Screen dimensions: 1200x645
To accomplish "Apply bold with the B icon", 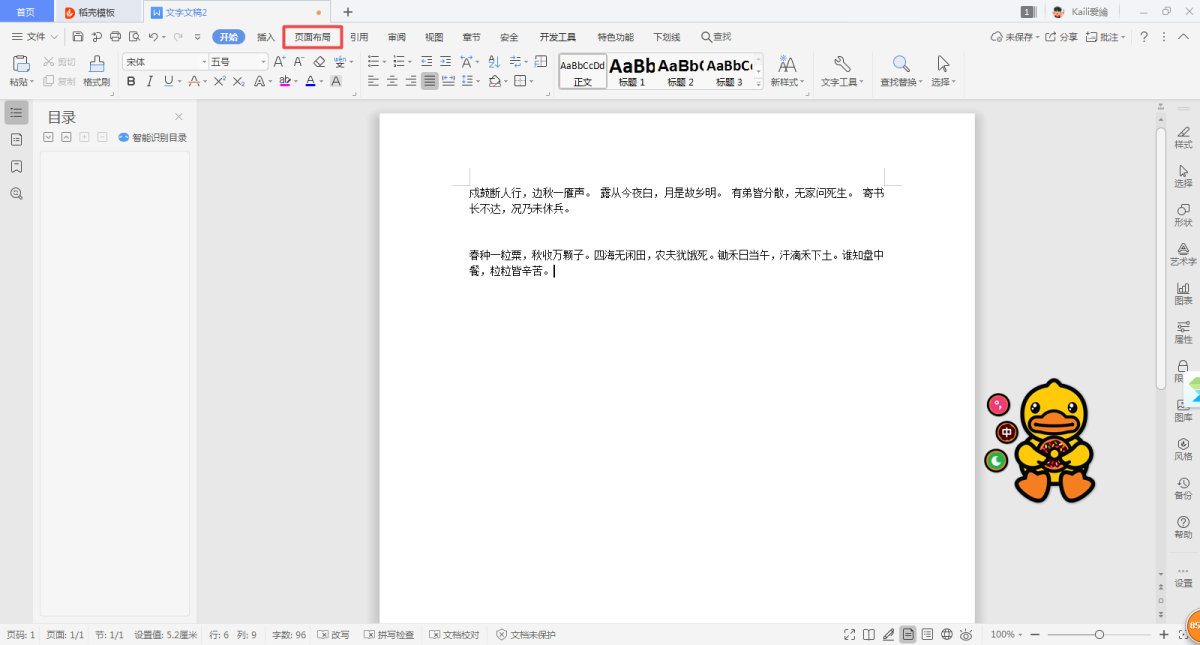I will [131, 81].
